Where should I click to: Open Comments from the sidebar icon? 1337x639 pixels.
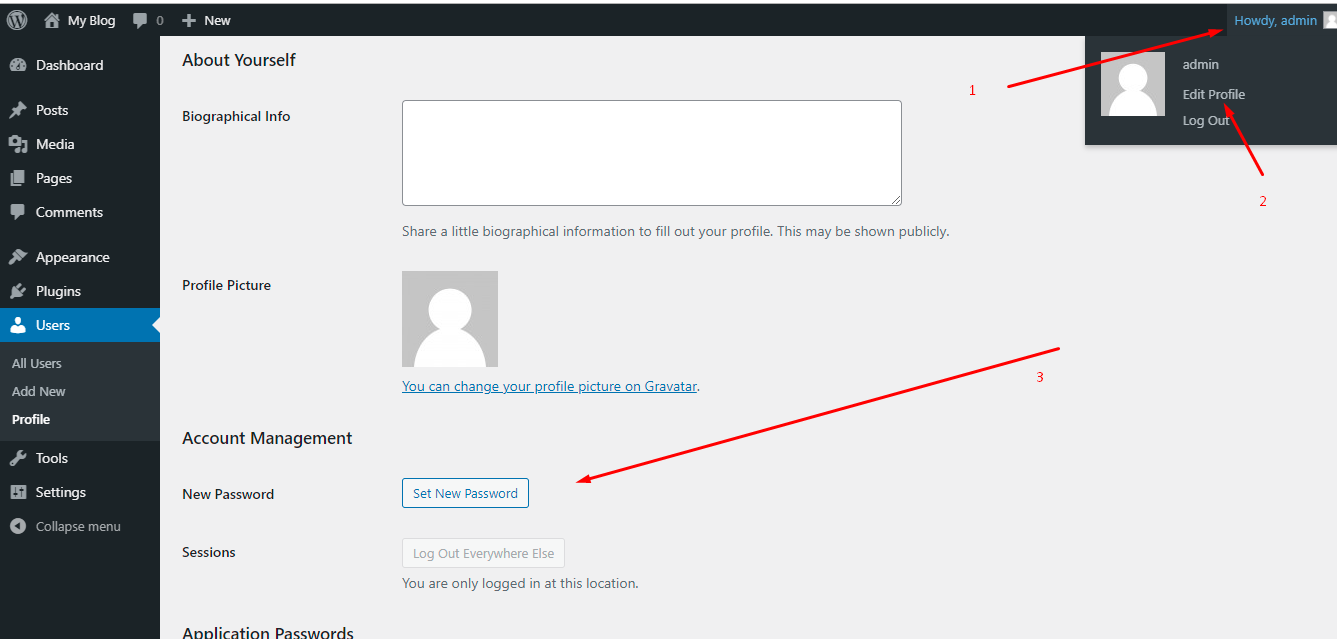pos(20,211)
